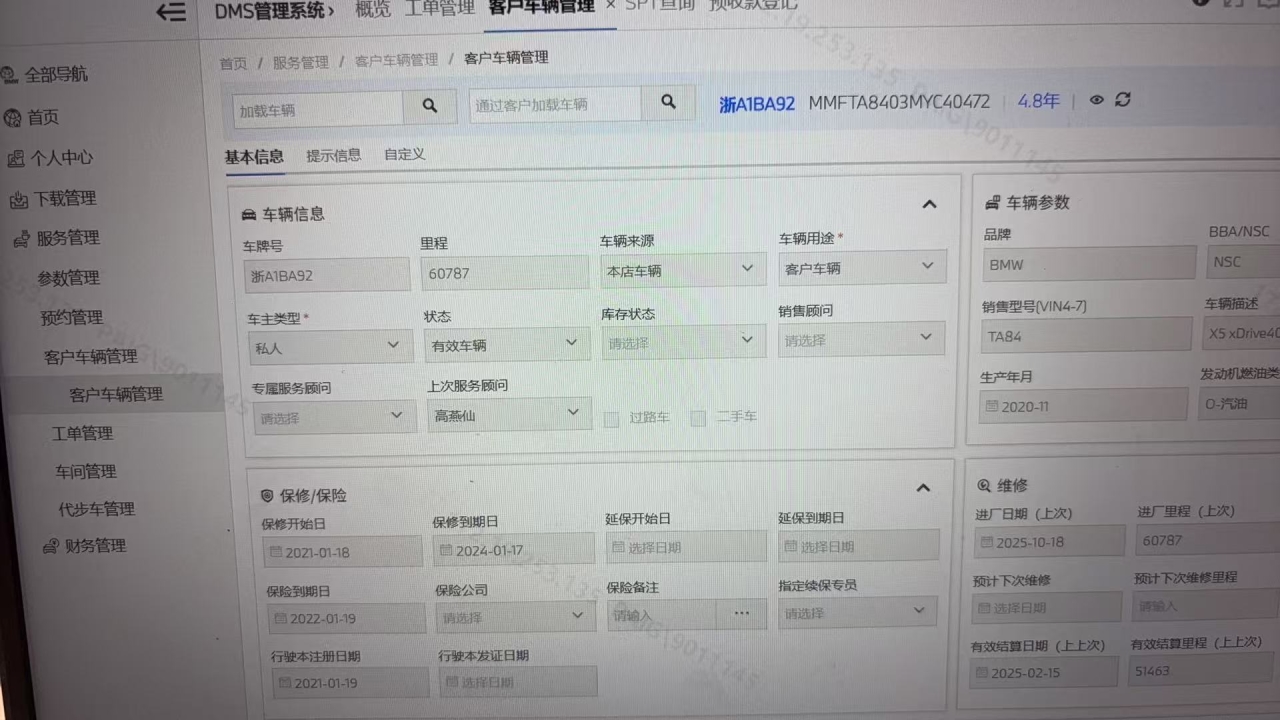This screenshot has width=1280, height=720.
Task: Click the refresh icon next to 4.8年
Action: pos(1123,99)
